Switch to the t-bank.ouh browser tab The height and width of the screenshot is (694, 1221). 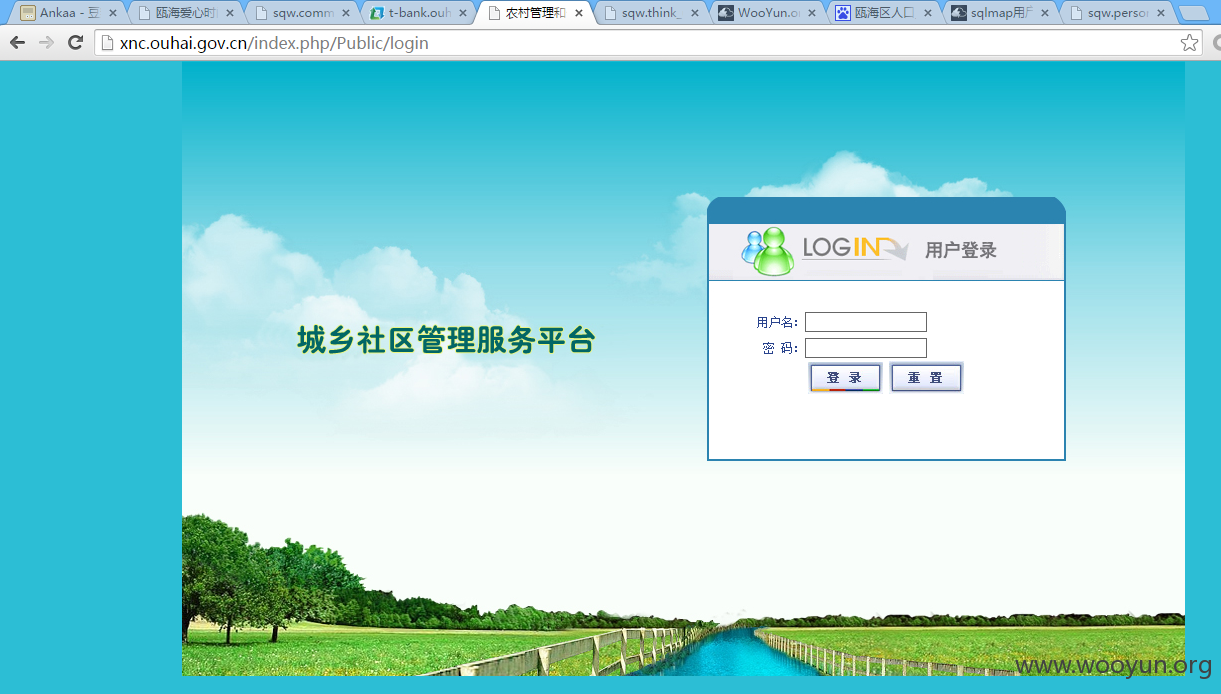[x=417, y=13]
